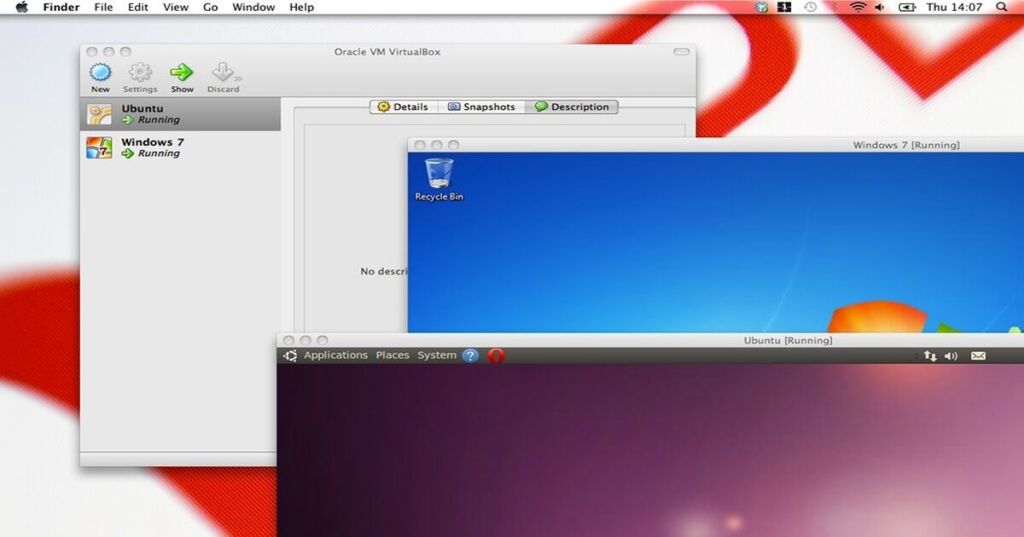Click the Spotlight search magnifier

tap(1002, 7)
